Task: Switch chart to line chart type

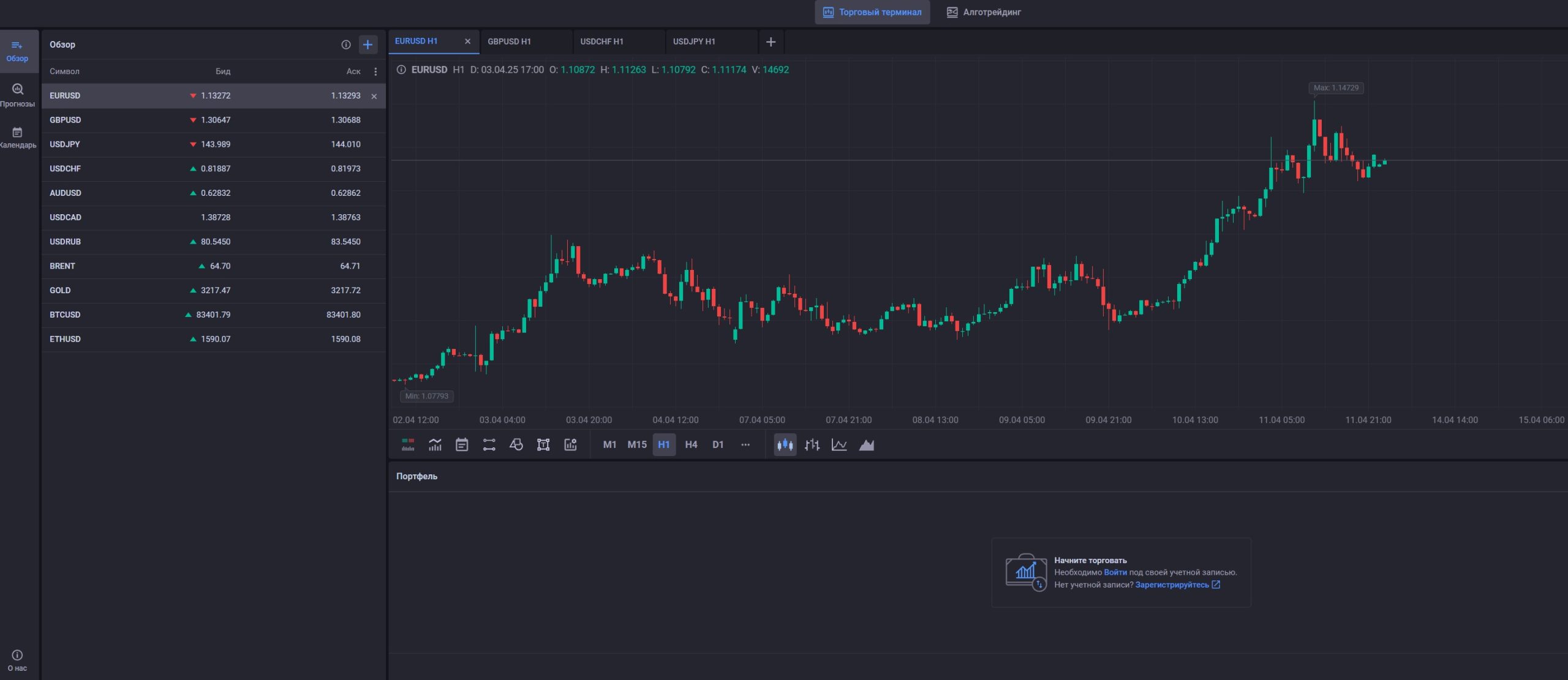Action: click(x=839, y=445)
